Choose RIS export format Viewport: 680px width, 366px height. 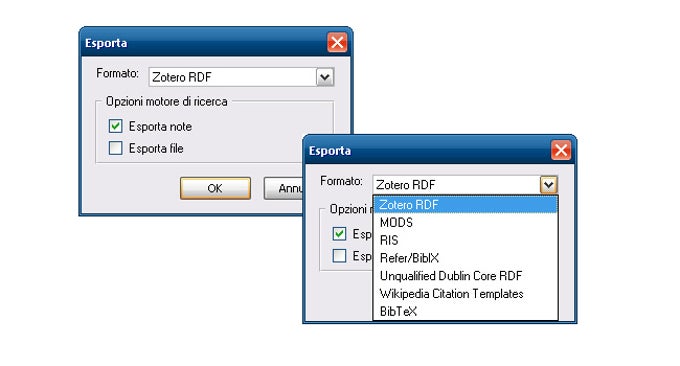click(x=465, y=240)
